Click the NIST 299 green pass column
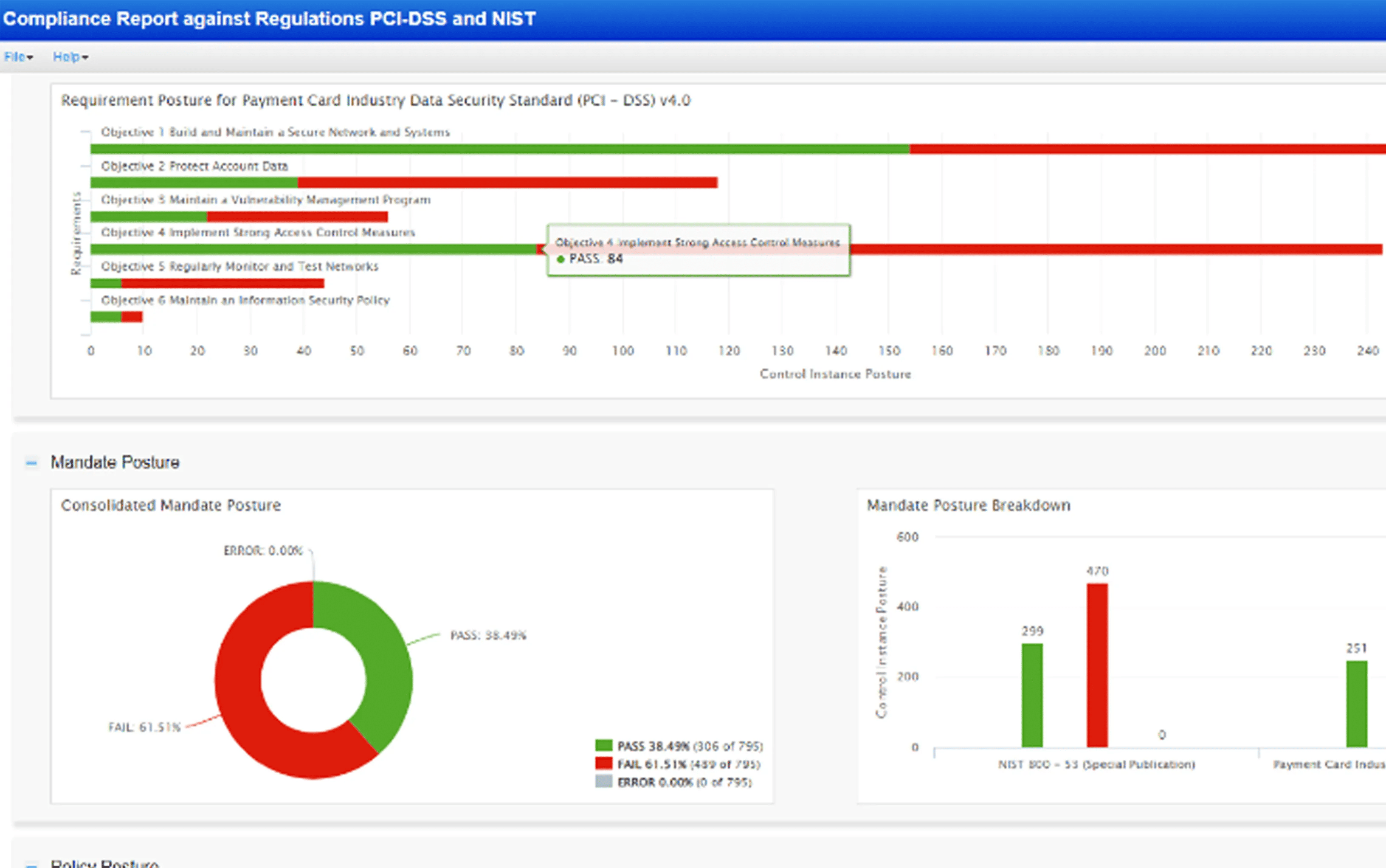Viewport: 1386px width, 868px height. [x=1031, y=695]
